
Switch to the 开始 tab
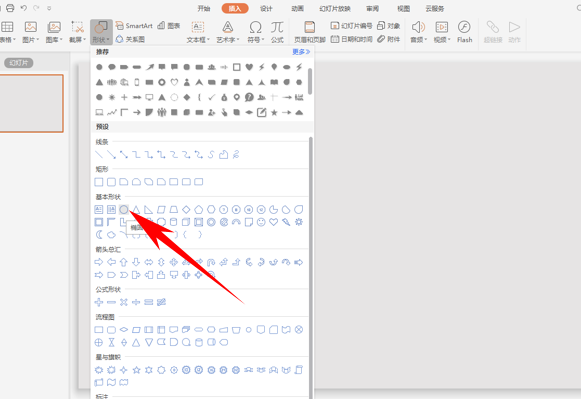tap(203, 9)
